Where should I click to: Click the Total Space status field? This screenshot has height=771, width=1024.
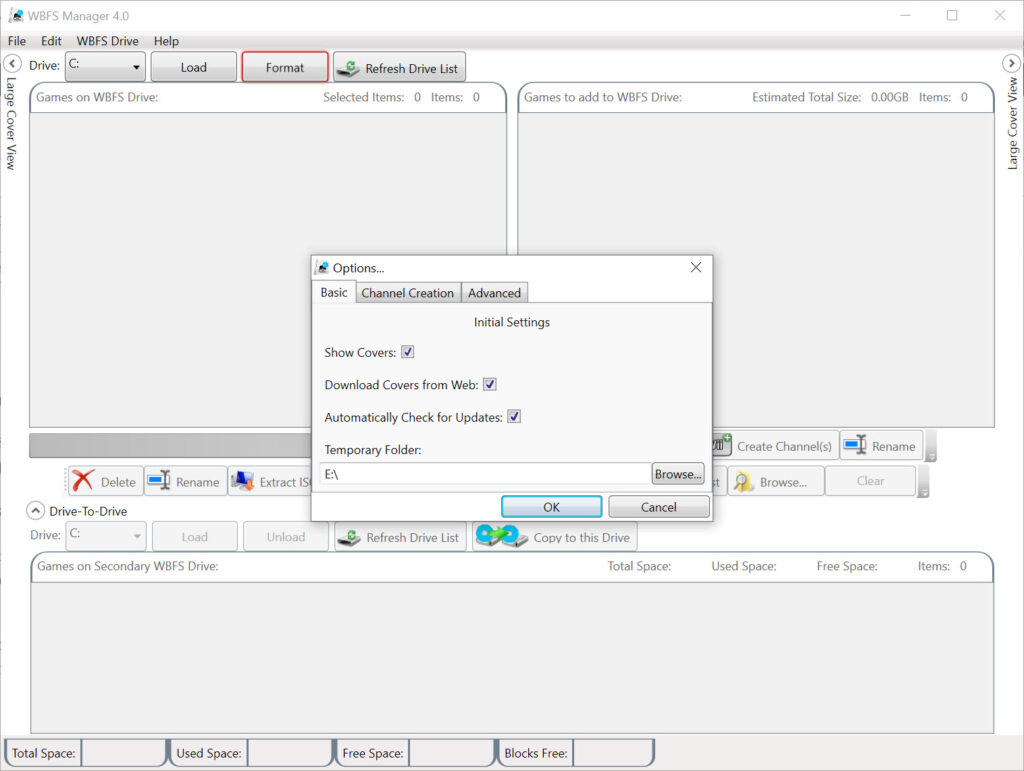(123, 753)
